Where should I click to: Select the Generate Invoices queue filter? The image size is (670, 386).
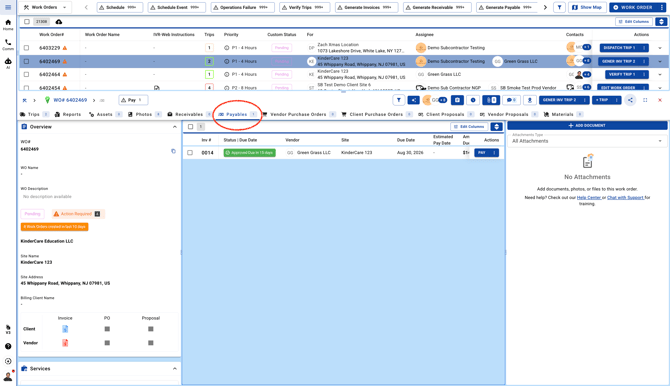pos(367,7)
